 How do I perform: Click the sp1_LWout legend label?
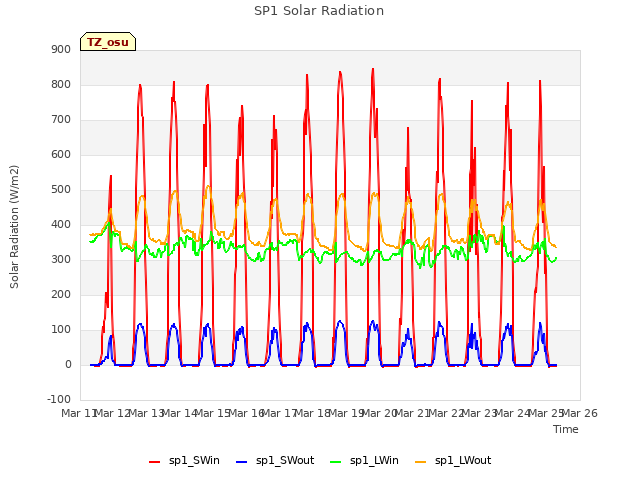coord(463,460)
